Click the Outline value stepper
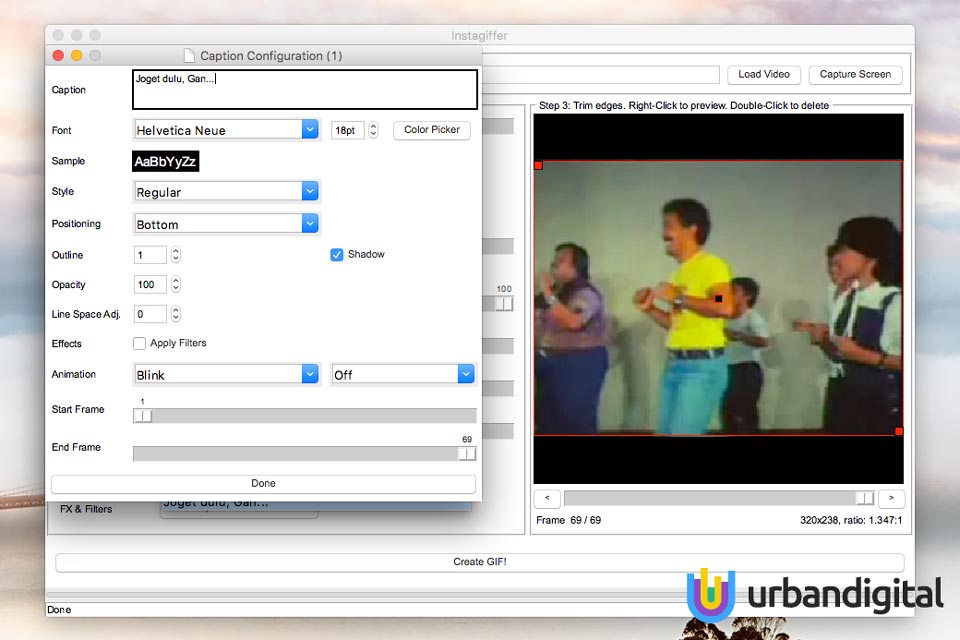The image size is (960, 640). (x=176, y=255)
